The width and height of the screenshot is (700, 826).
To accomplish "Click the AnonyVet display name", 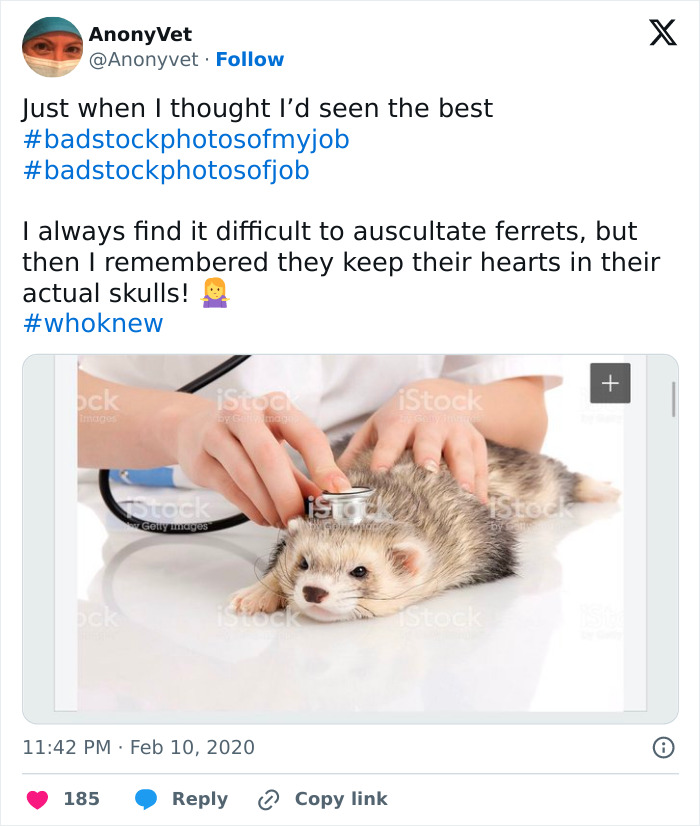I will point(140,35).
